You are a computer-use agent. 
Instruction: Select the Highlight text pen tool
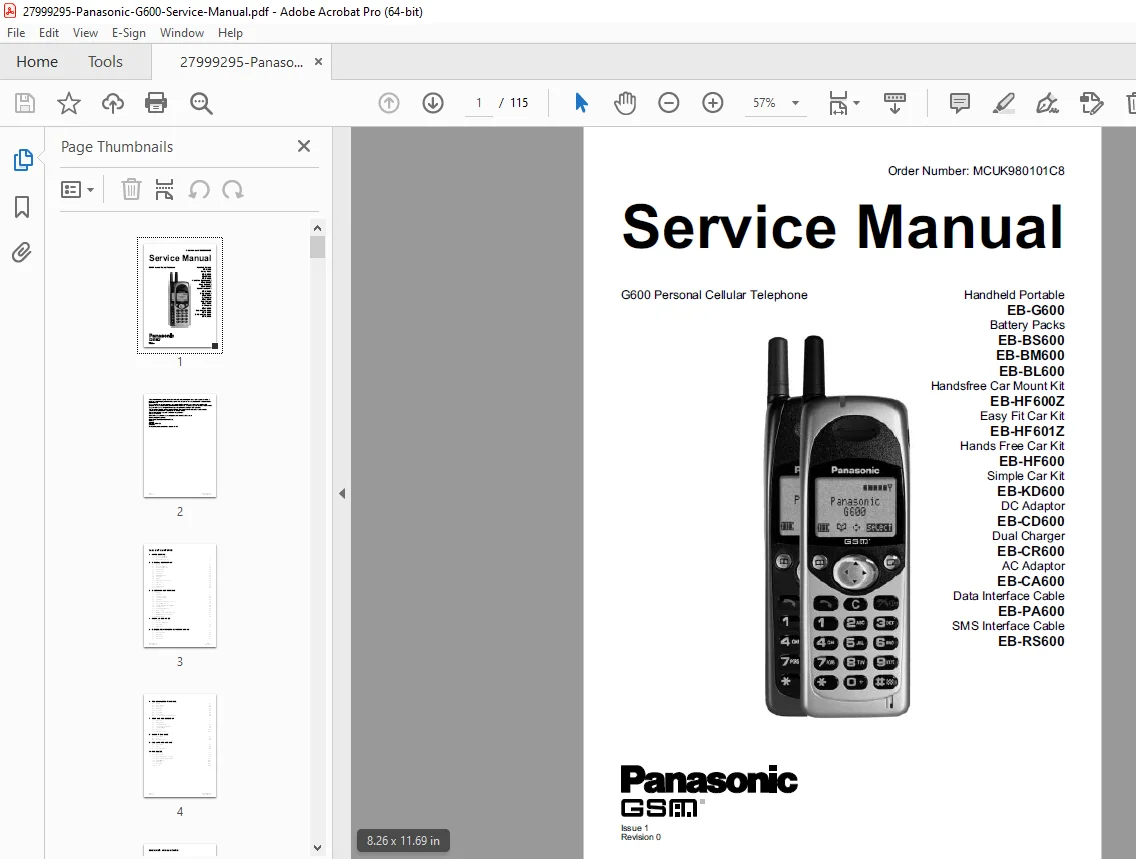coord(1003,103)
